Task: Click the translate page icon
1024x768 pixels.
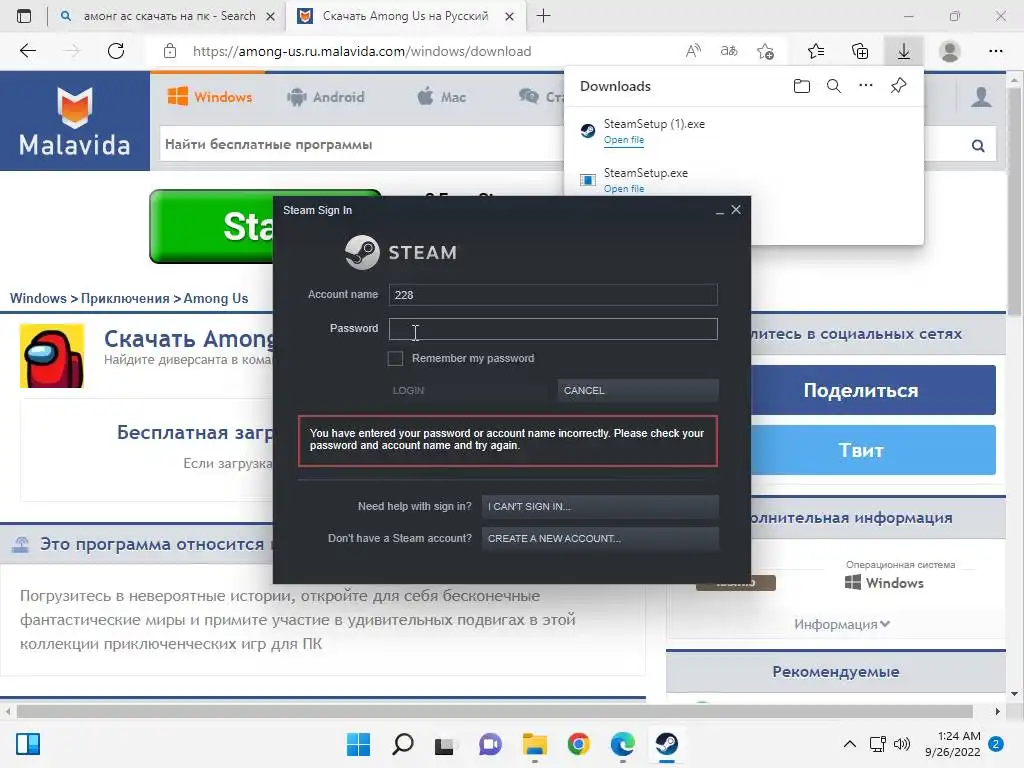Action: [x=729, y=51]
